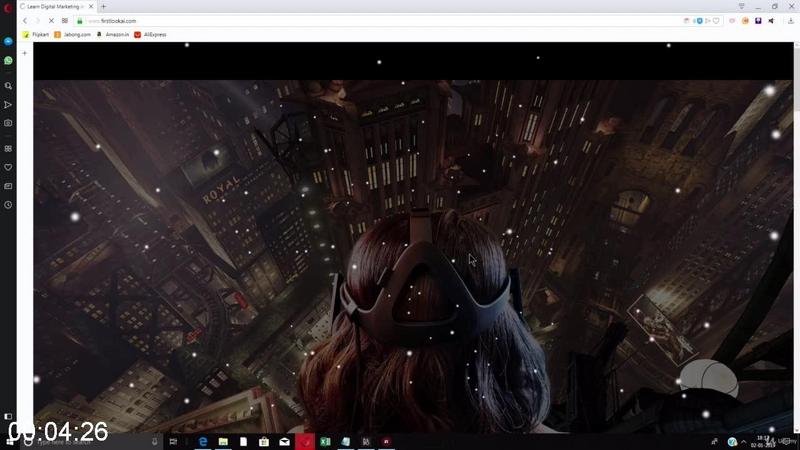800x450 pixels.
Task: Click the green padlock site security icon
Action: [80, 21]
